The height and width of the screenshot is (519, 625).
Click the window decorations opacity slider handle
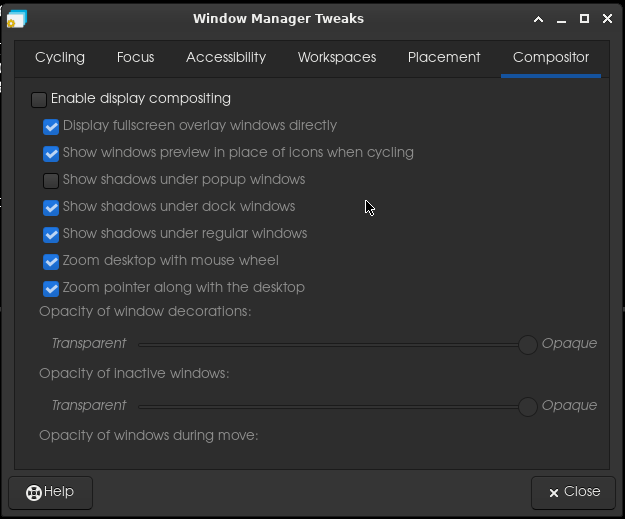pyautogui.click(x=528, y=345)
